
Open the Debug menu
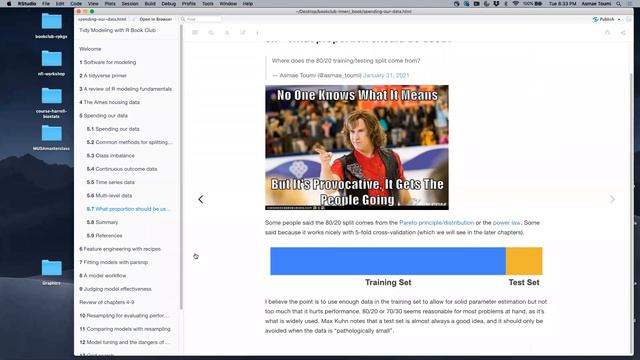tap(168, 4)
